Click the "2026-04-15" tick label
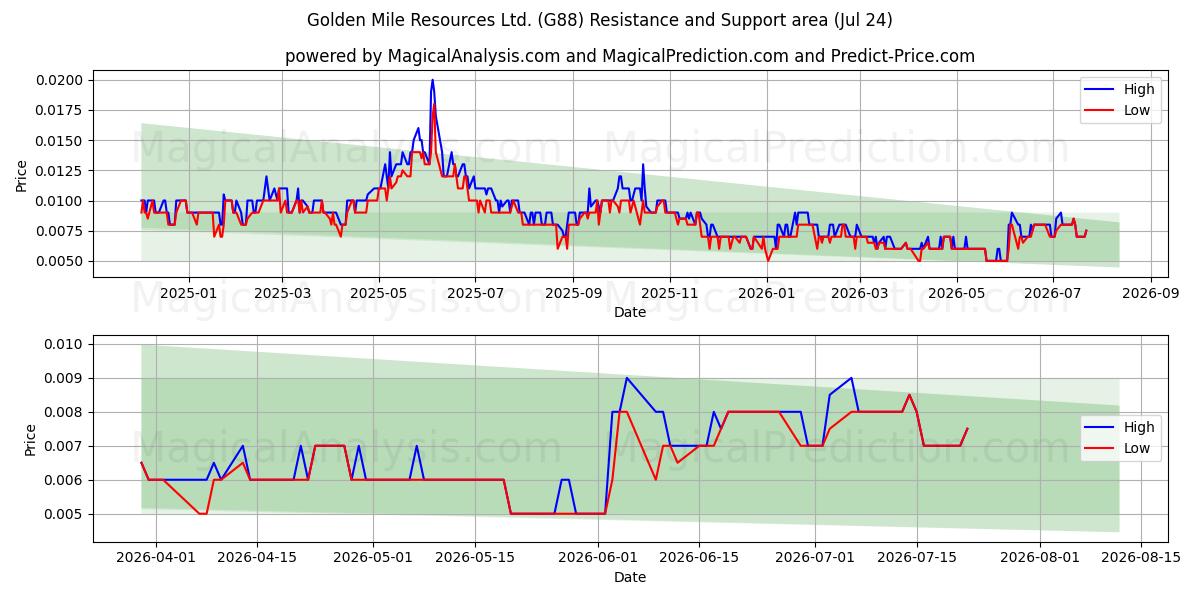1200x600 pixels. 257,558
